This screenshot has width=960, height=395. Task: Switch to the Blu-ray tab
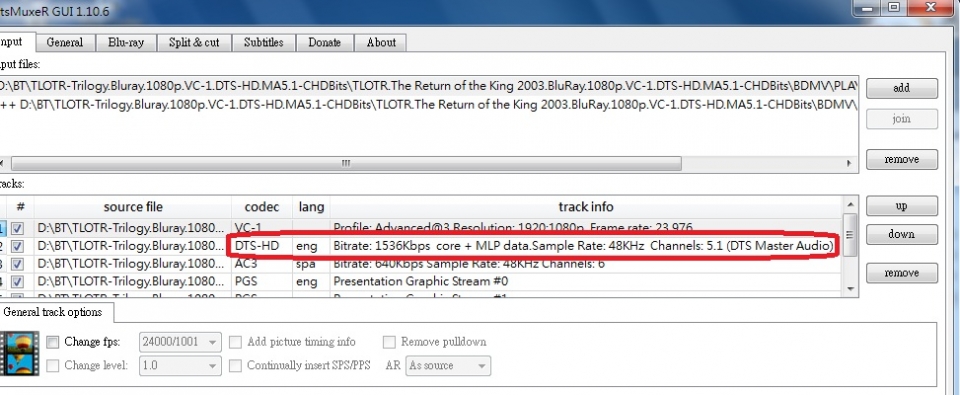126,43
